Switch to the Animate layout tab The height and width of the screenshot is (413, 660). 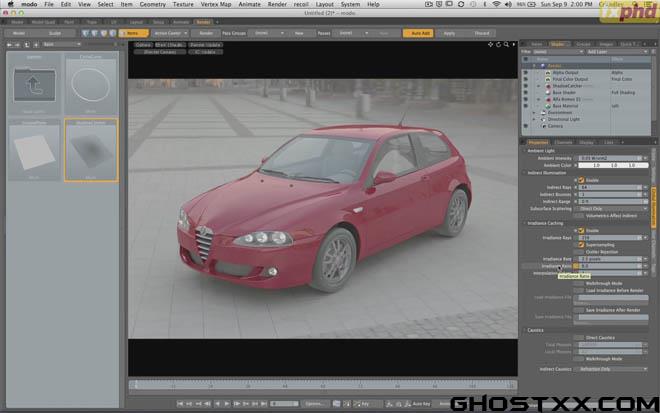click(x=181, y=22)
